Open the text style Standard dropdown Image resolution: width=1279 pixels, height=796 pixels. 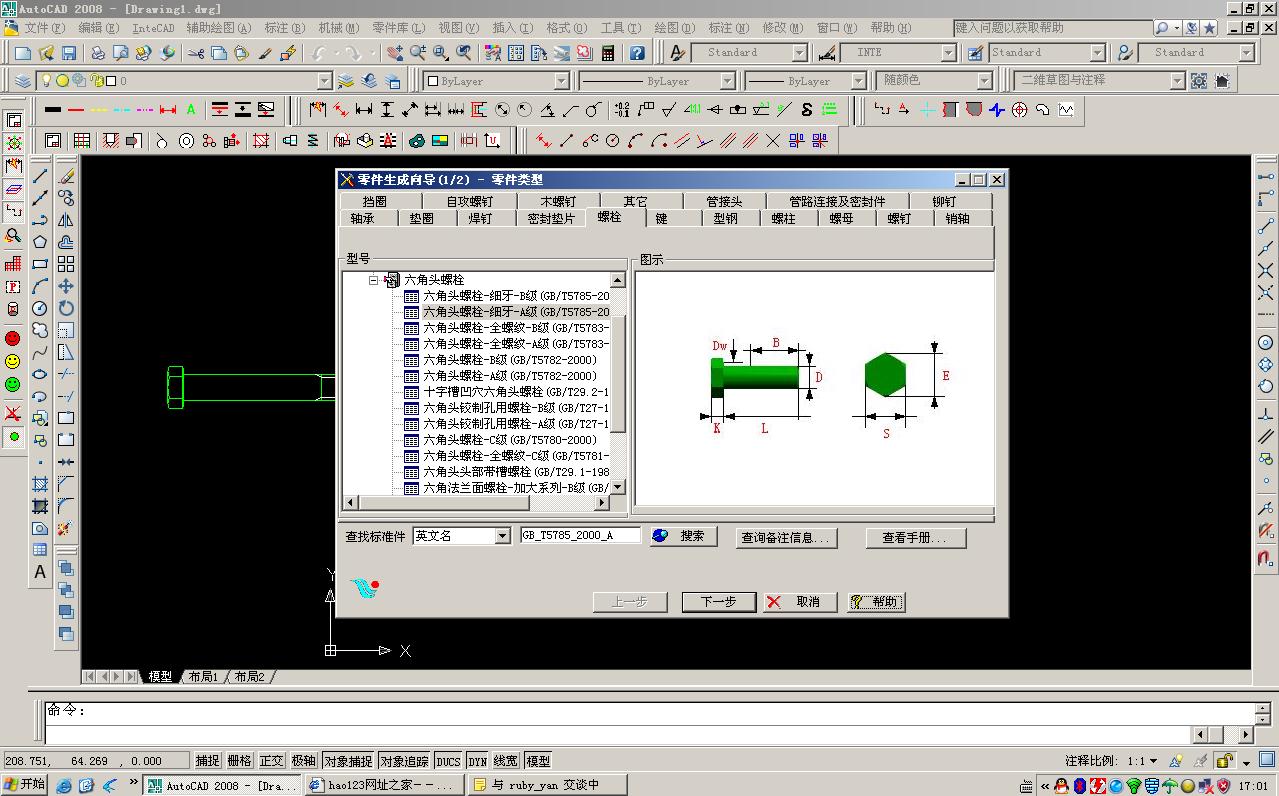pos(800,53)
